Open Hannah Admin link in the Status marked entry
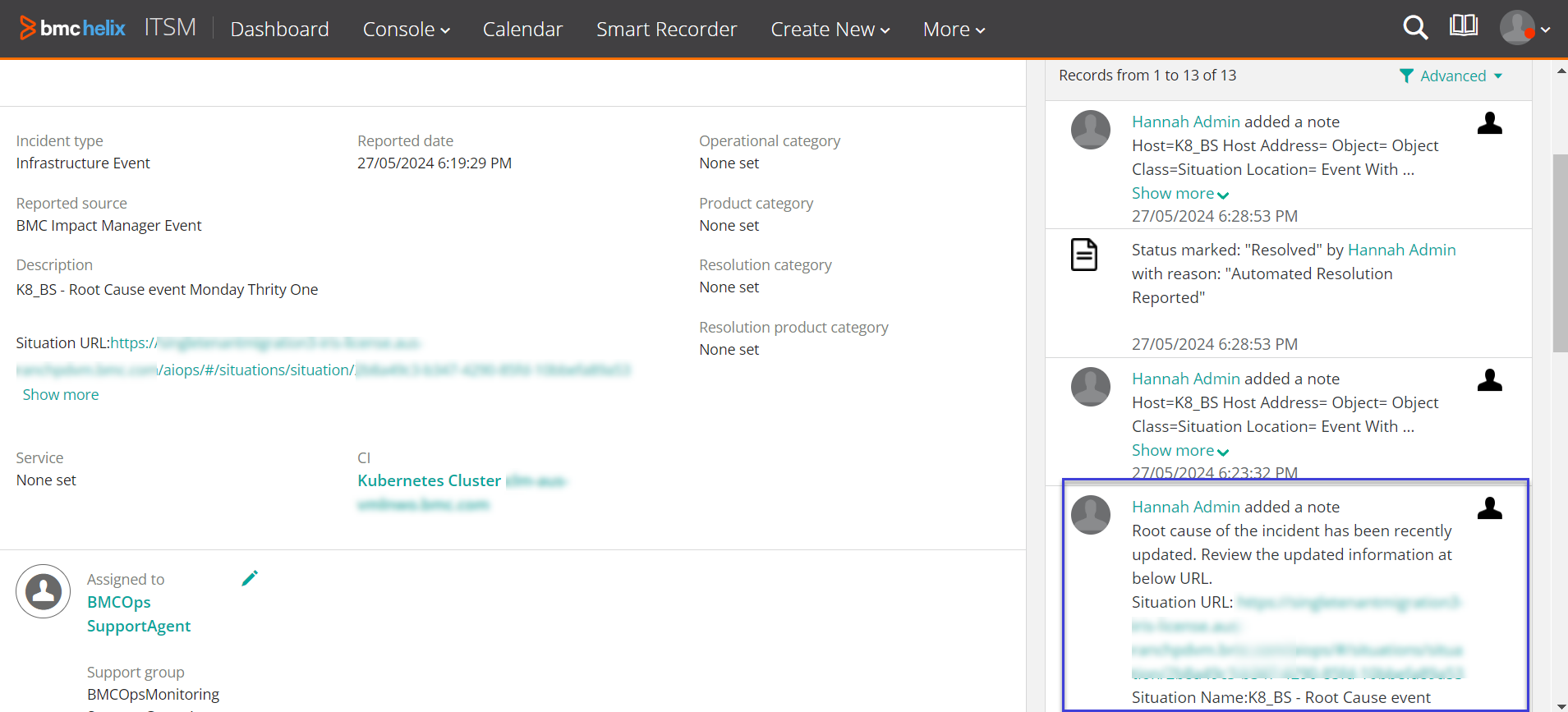Screen dimensions: 1568x712 click(1402, 250)
